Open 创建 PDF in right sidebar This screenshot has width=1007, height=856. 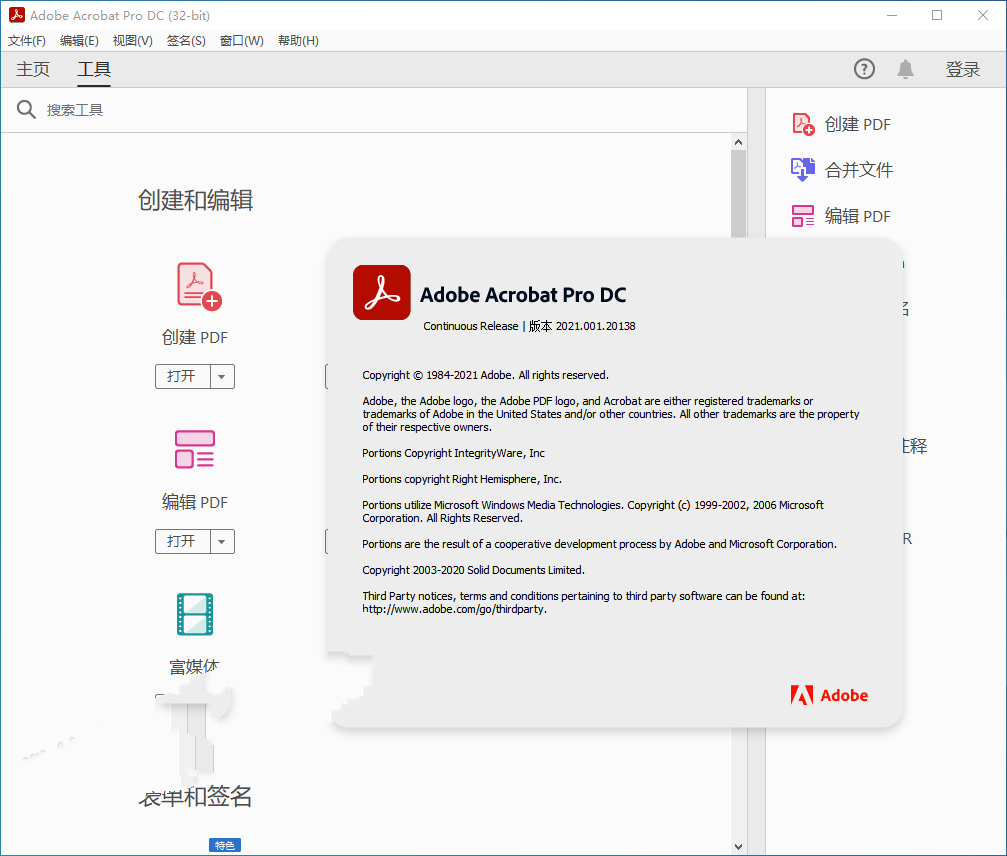(841, 125)
